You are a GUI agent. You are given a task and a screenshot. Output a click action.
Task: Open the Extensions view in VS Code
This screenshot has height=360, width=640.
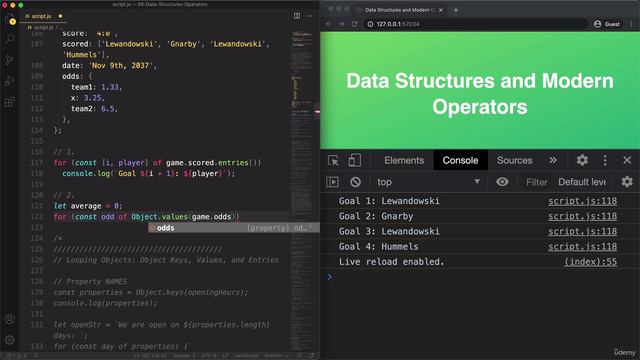(x=10, y=102)
